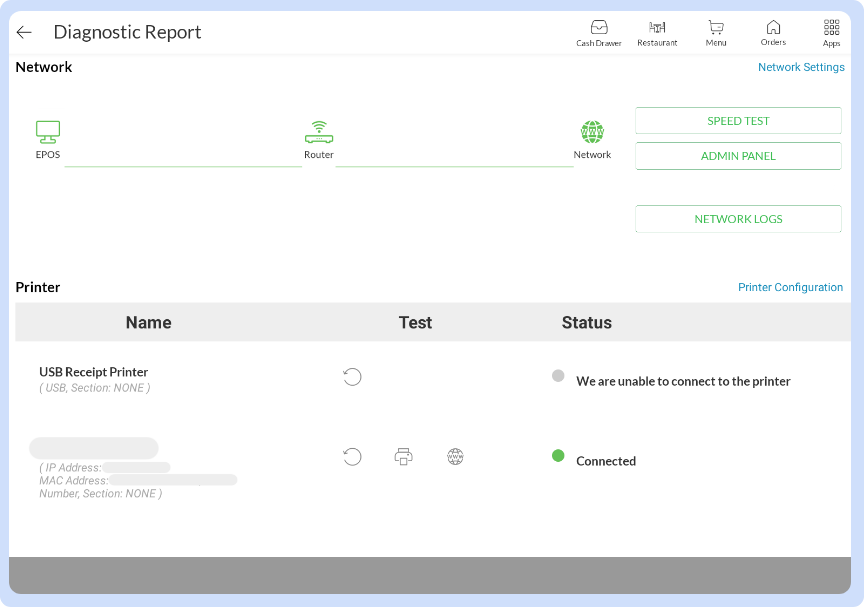Click the 'USB, Section: NONE' text
The height and width of the screenshot is (607, 864).
coord(95,388)
